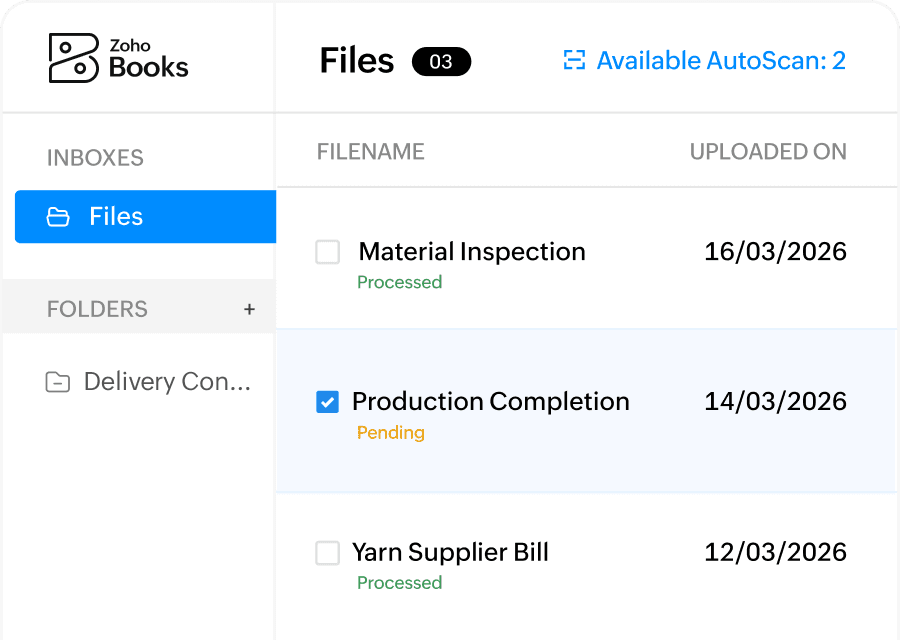Click the Available AutoScan: 2 link
Screen dimensions: 900x640
pos(704,60)
